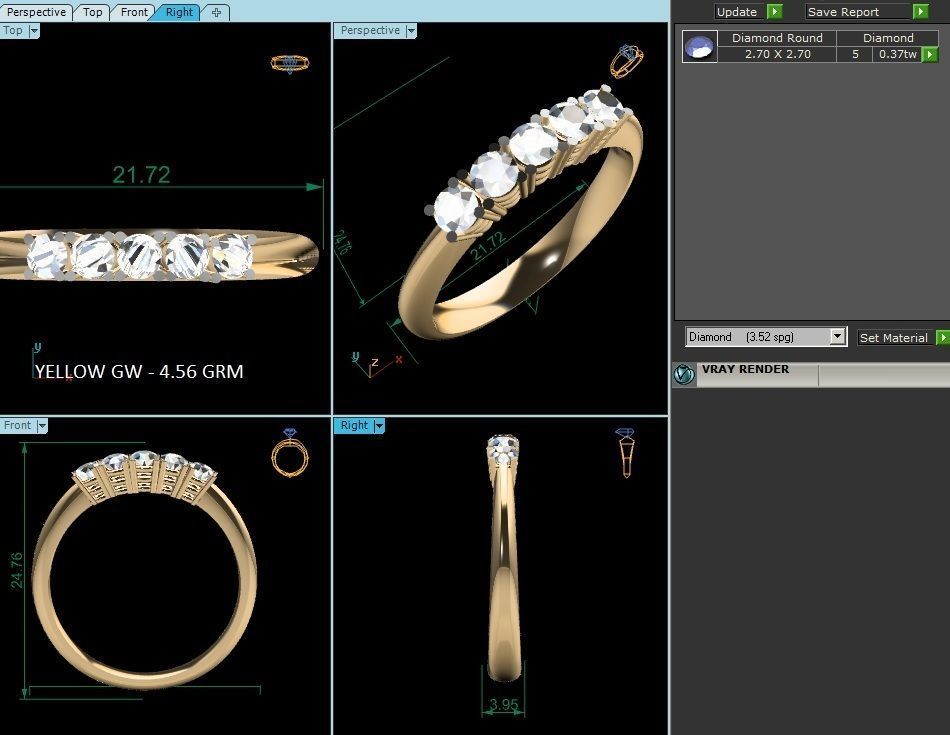This screenshot has width=950, height=735.
Task: Open the Top viewport dropdown arrow
Action: pyautogui.click(x=34, y=31)
